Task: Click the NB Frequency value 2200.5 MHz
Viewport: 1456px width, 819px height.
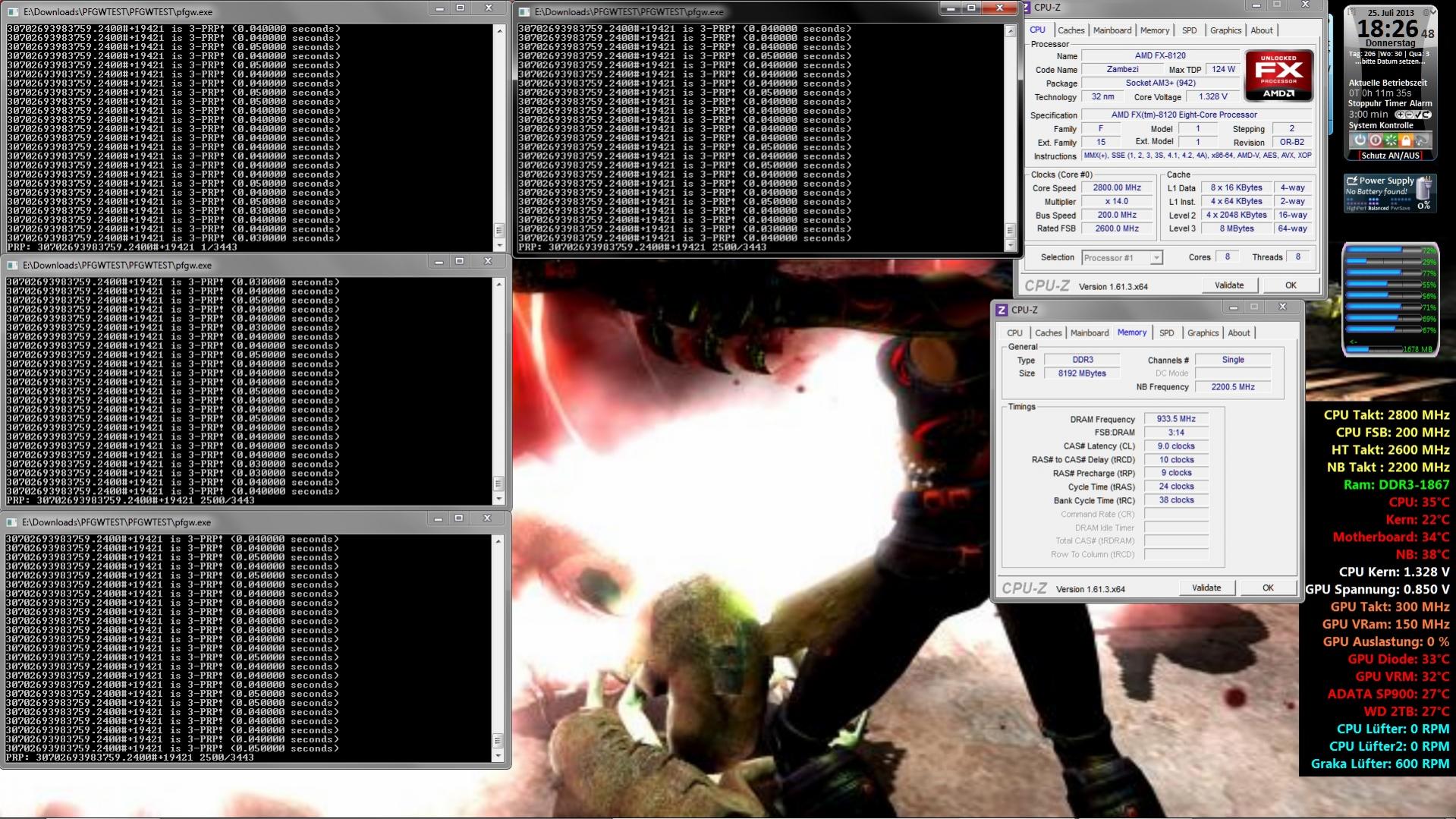Action: coord(1233,387)
